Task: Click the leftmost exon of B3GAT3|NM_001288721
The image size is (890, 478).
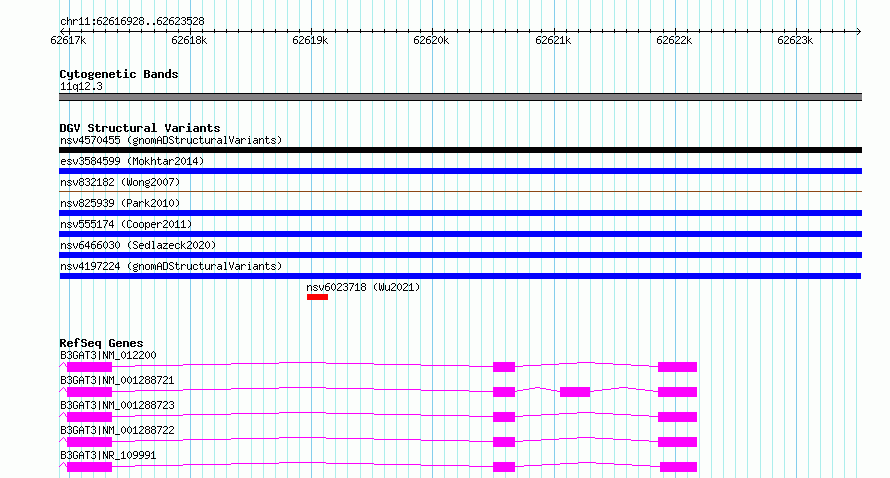Action: (89, 392)
